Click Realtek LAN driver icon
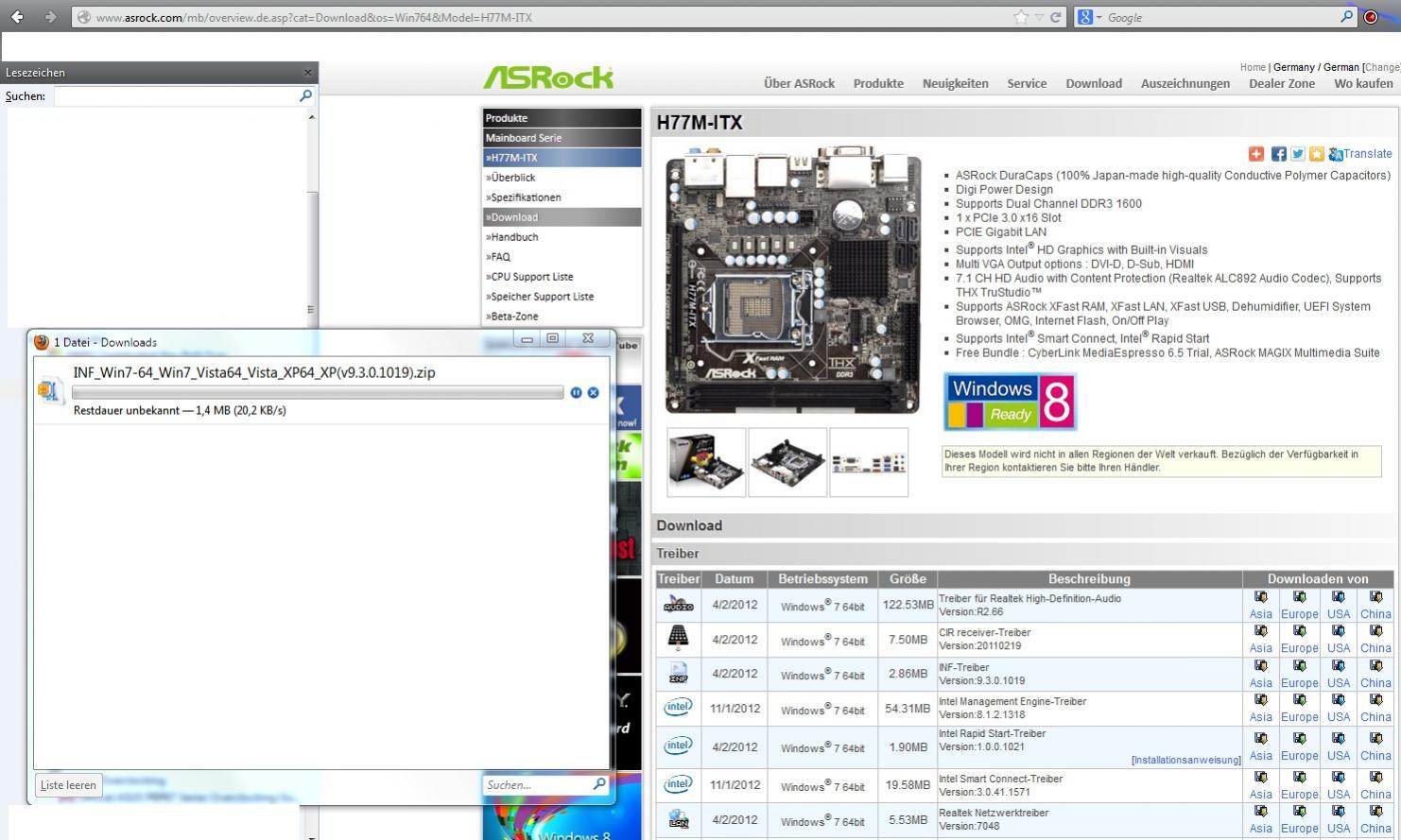This screenshot has height=840, width=1401. tap(678, 819)
